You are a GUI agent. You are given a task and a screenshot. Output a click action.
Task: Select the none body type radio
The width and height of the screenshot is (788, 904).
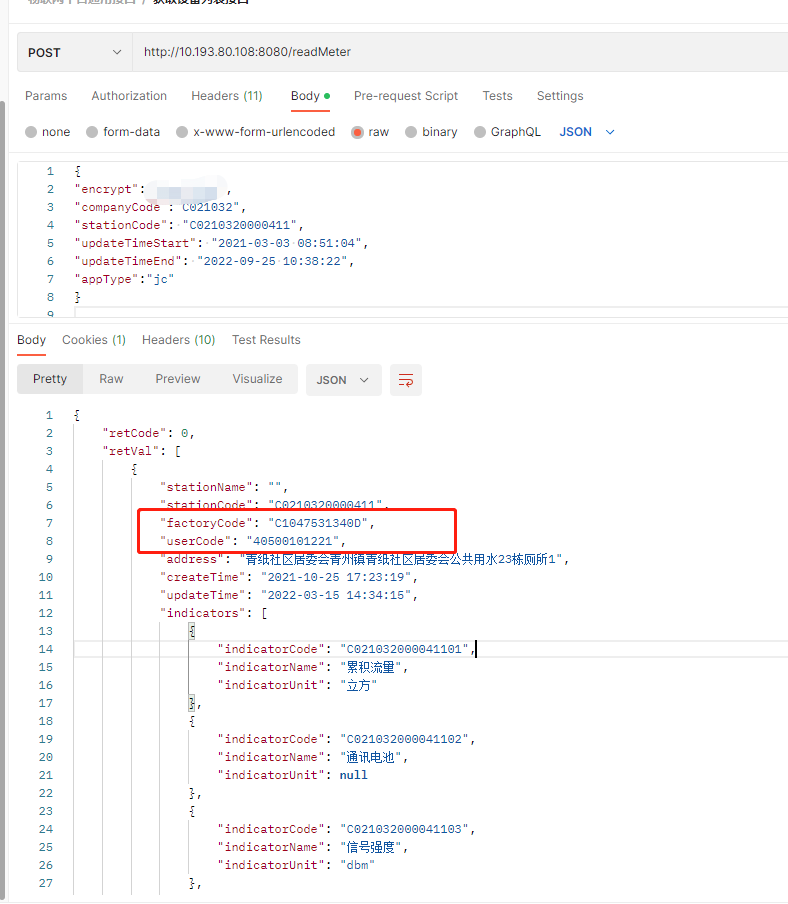[x=31, y=132]
